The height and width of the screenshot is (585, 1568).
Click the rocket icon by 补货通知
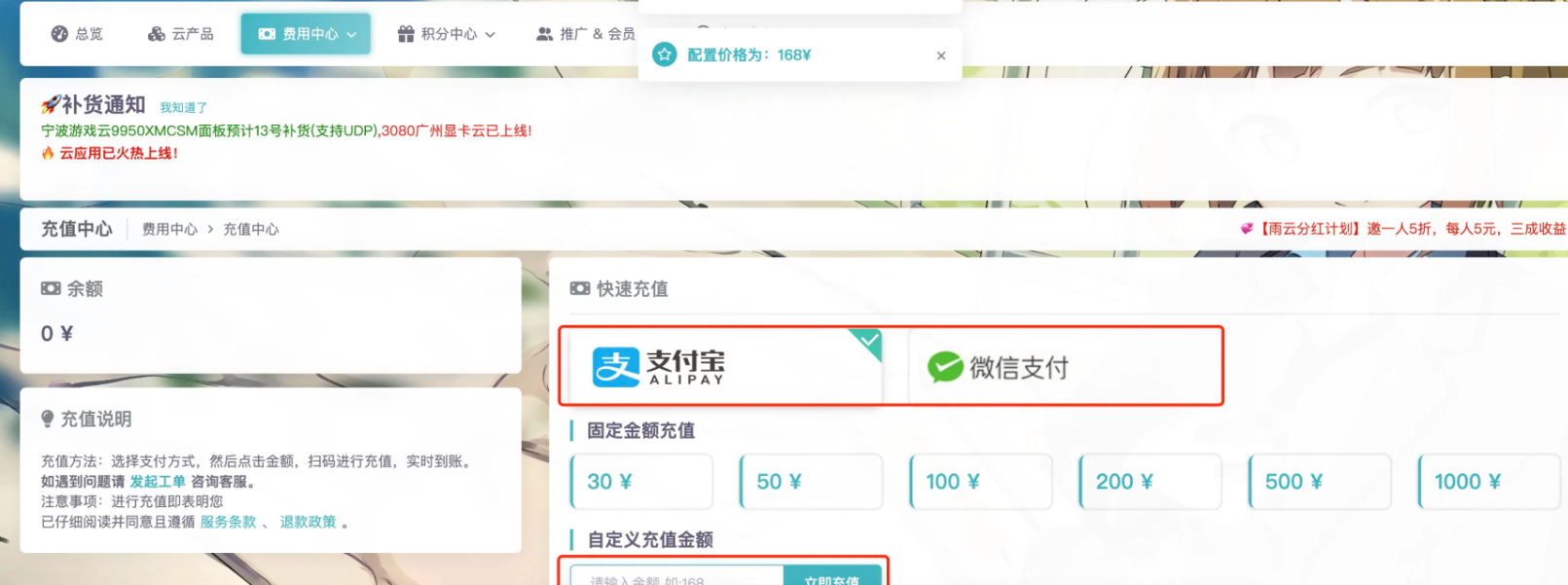pos(51,104)
